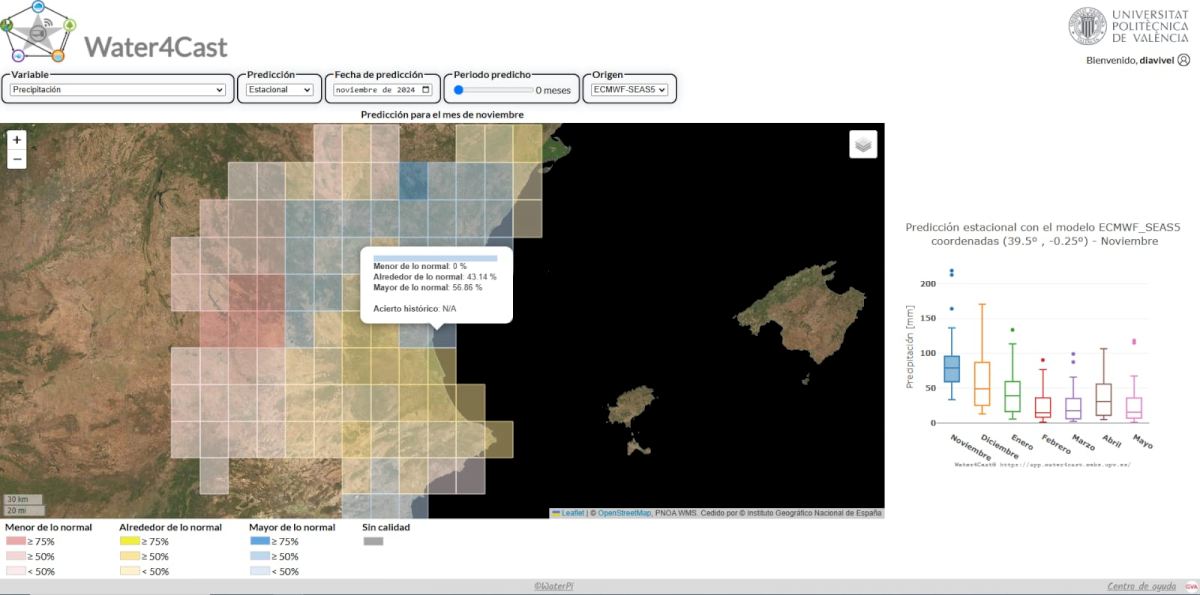Viewport: 1200px width, 595px height.
Task: Open the Origen dropdown showing ECMWF-SEAS5
Action: coord(629,90)
